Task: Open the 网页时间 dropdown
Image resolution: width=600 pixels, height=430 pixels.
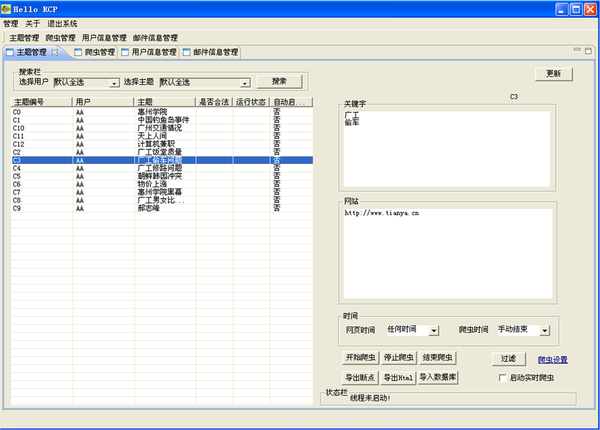Action: pyautogui.click(x=433, y=329)
